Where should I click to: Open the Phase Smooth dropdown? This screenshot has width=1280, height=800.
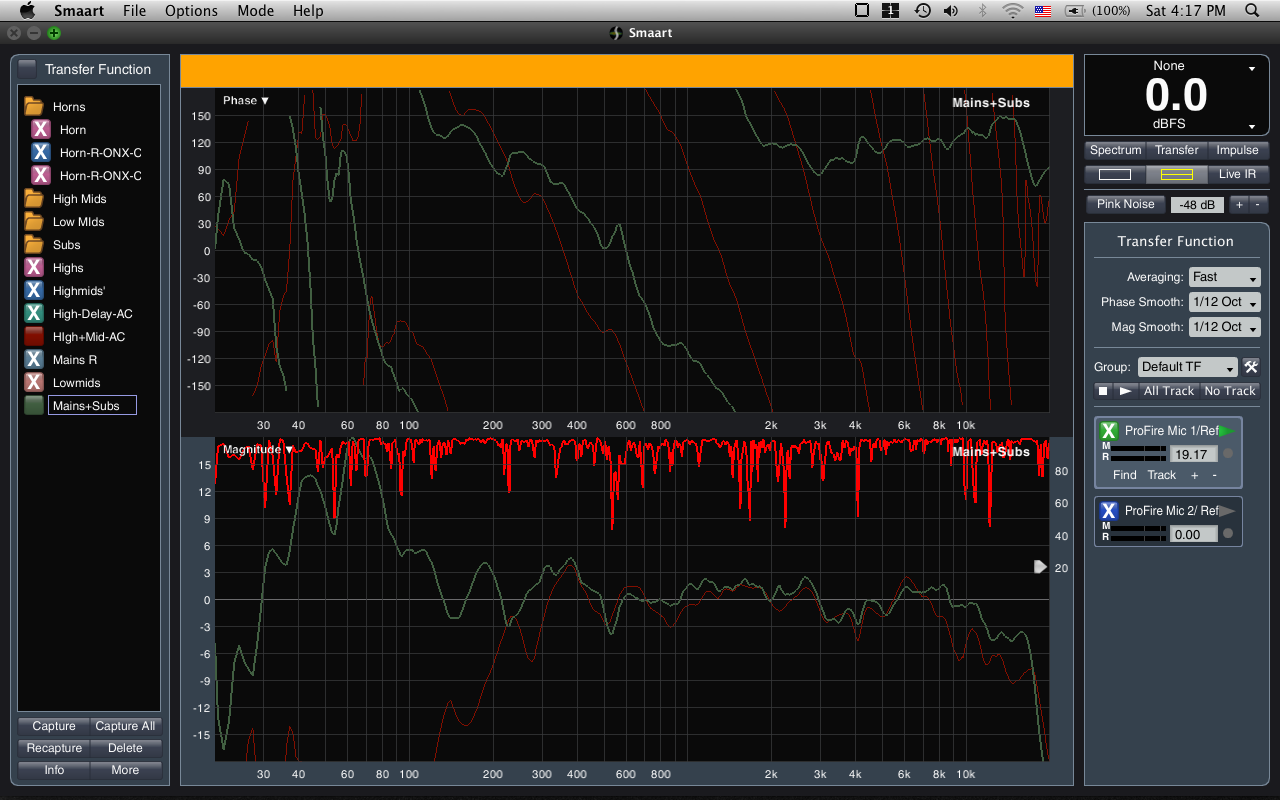[1224, 302]
